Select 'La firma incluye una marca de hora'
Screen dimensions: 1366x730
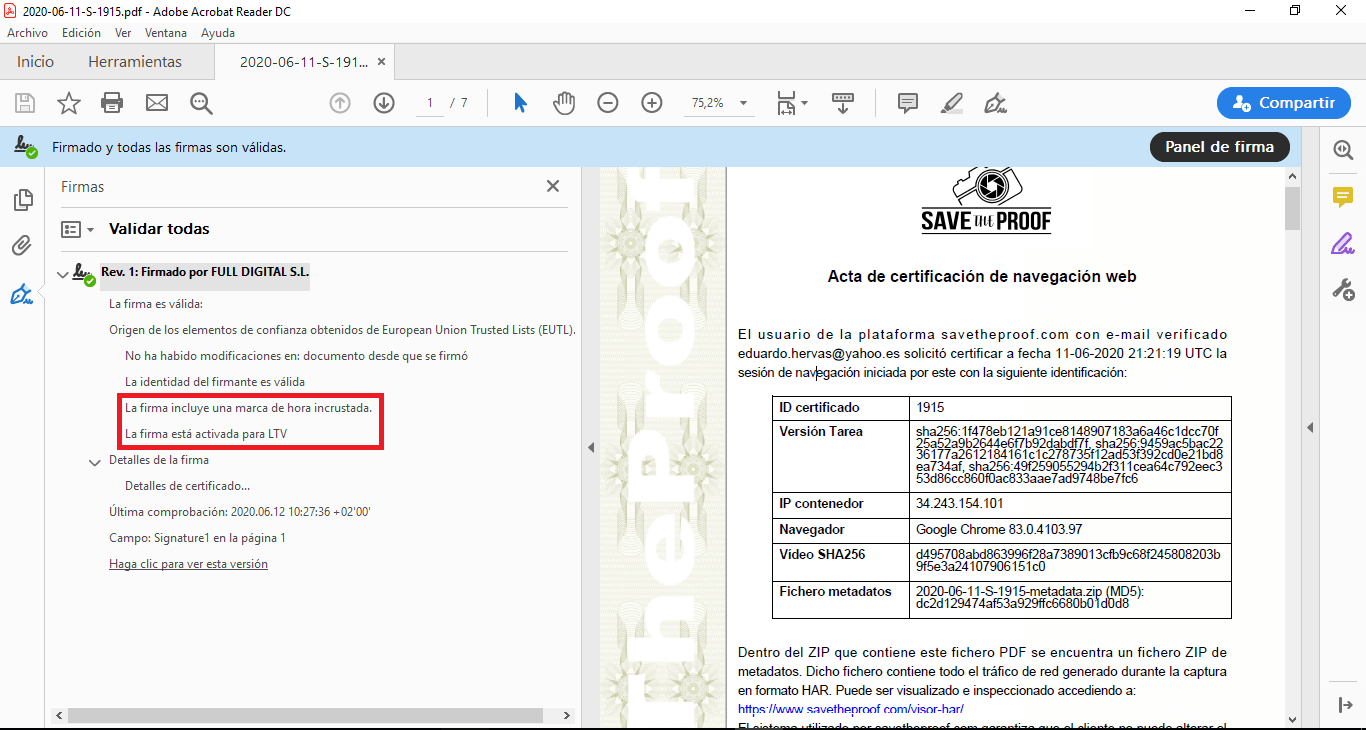click(248, 408)
